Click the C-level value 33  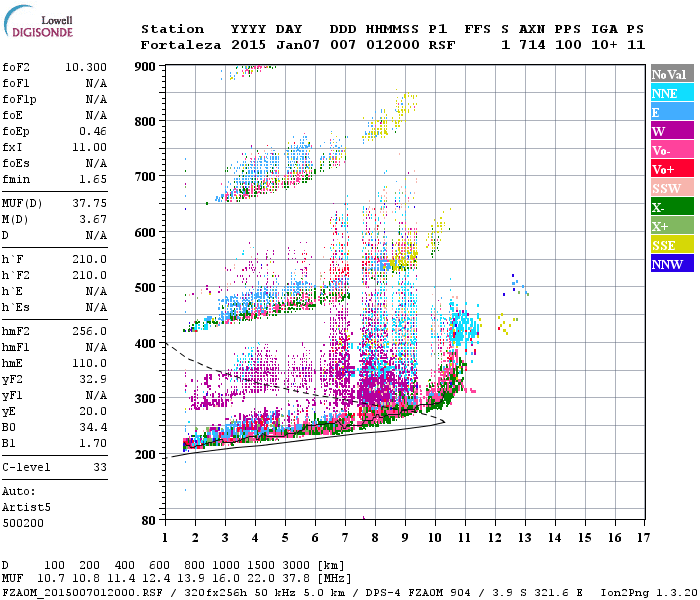tap(100, 467)
